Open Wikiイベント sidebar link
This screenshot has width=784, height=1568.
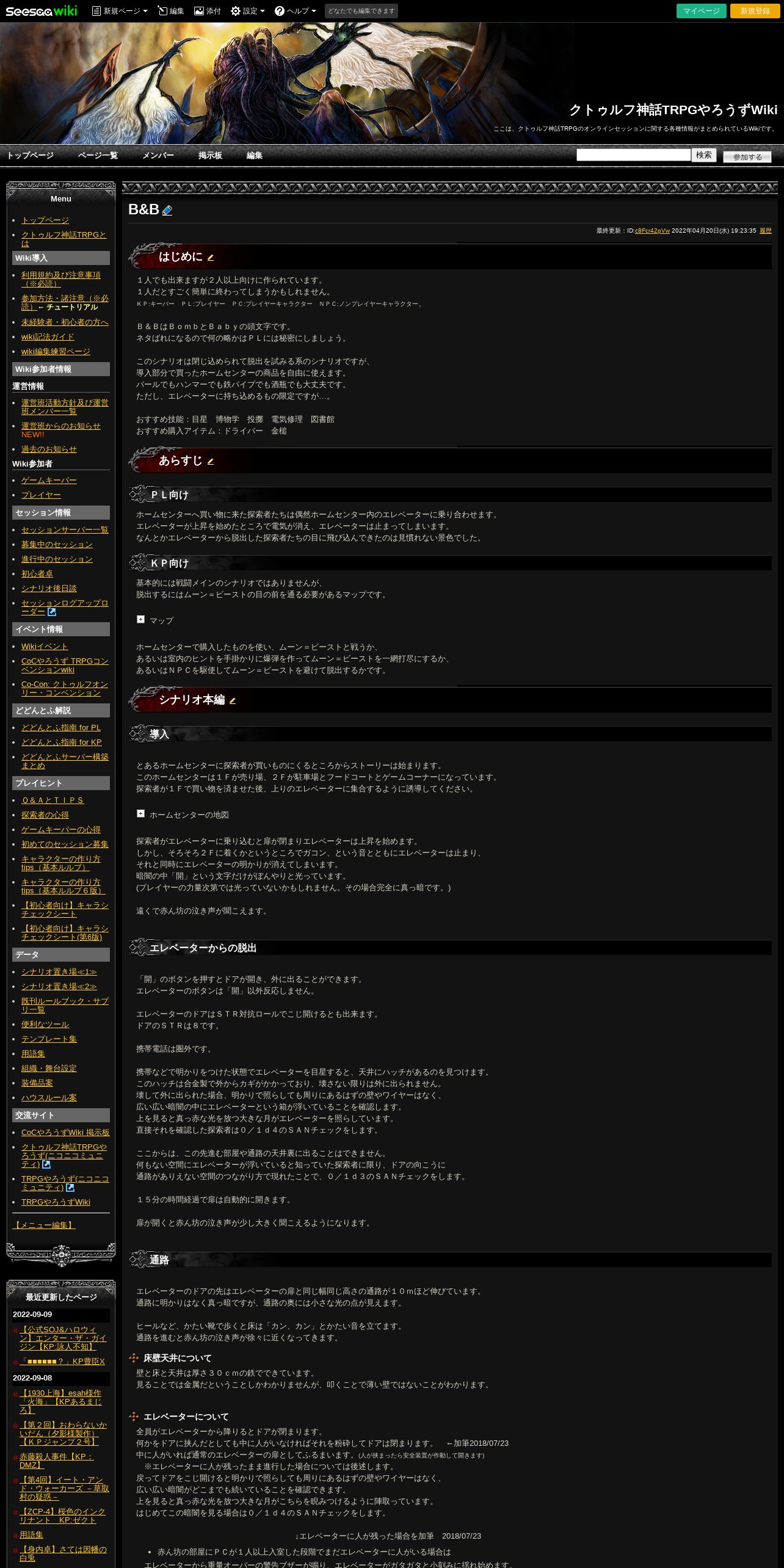(45, 646)
